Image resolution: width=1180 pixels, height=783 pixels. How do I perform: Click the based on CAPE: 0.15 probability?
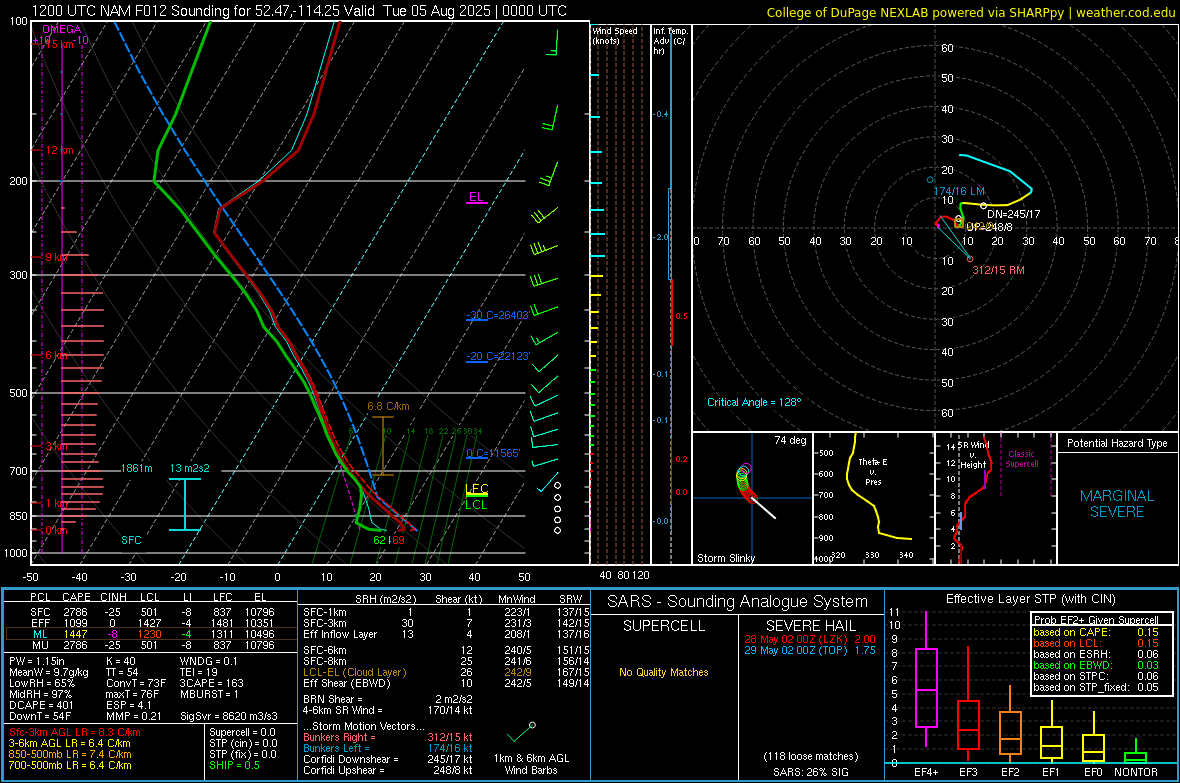[1096, 632]
